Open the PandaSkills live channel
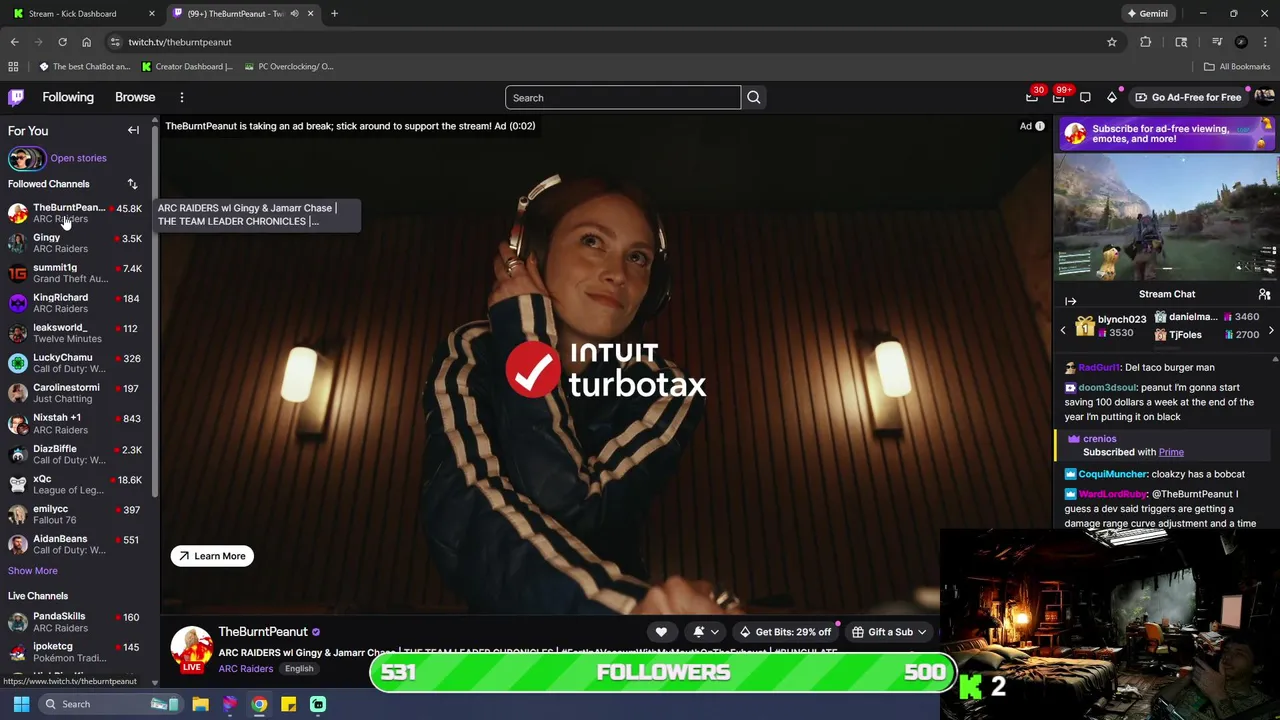The width and height of the screenshot is (1280, 720). (x=78, y=622)
